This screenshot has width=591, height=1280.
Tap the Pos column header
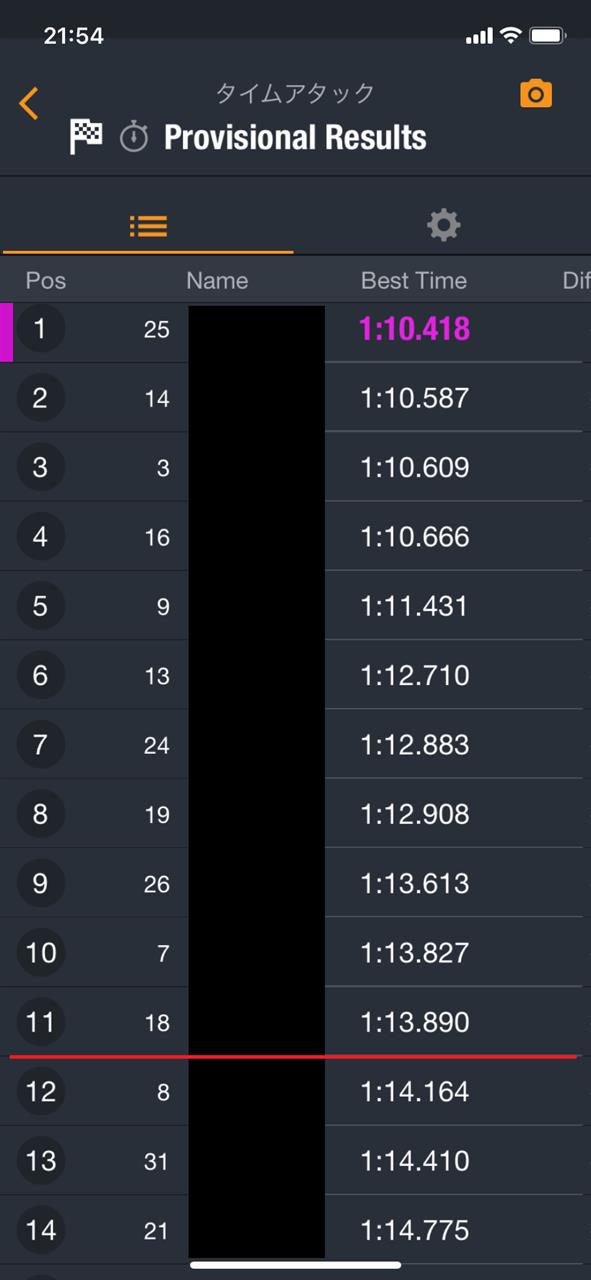pos(45,281)
